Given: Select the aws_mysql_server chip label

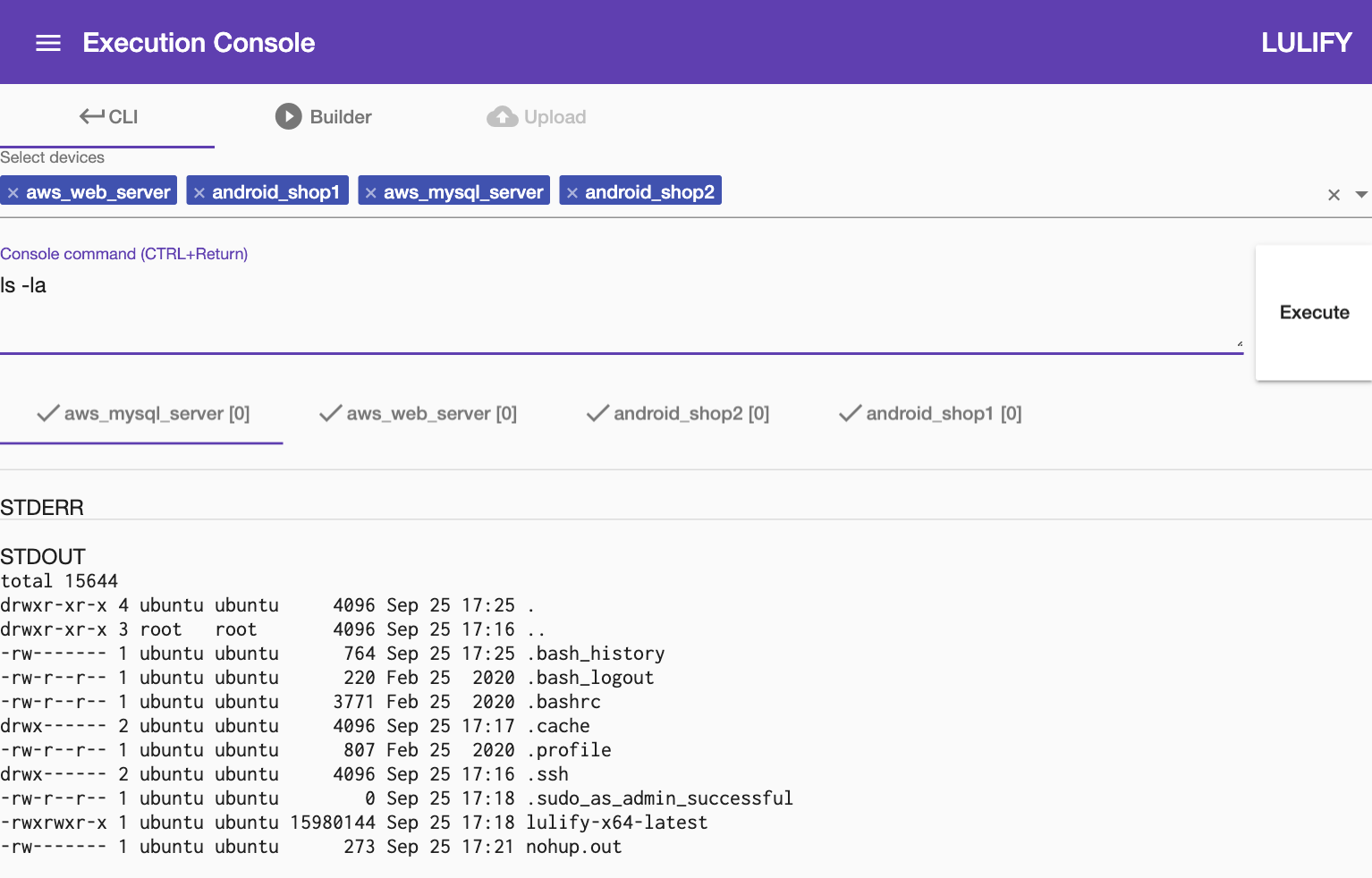Looking at the screenshot, I should pyautogui.click(x=463, y=192).
